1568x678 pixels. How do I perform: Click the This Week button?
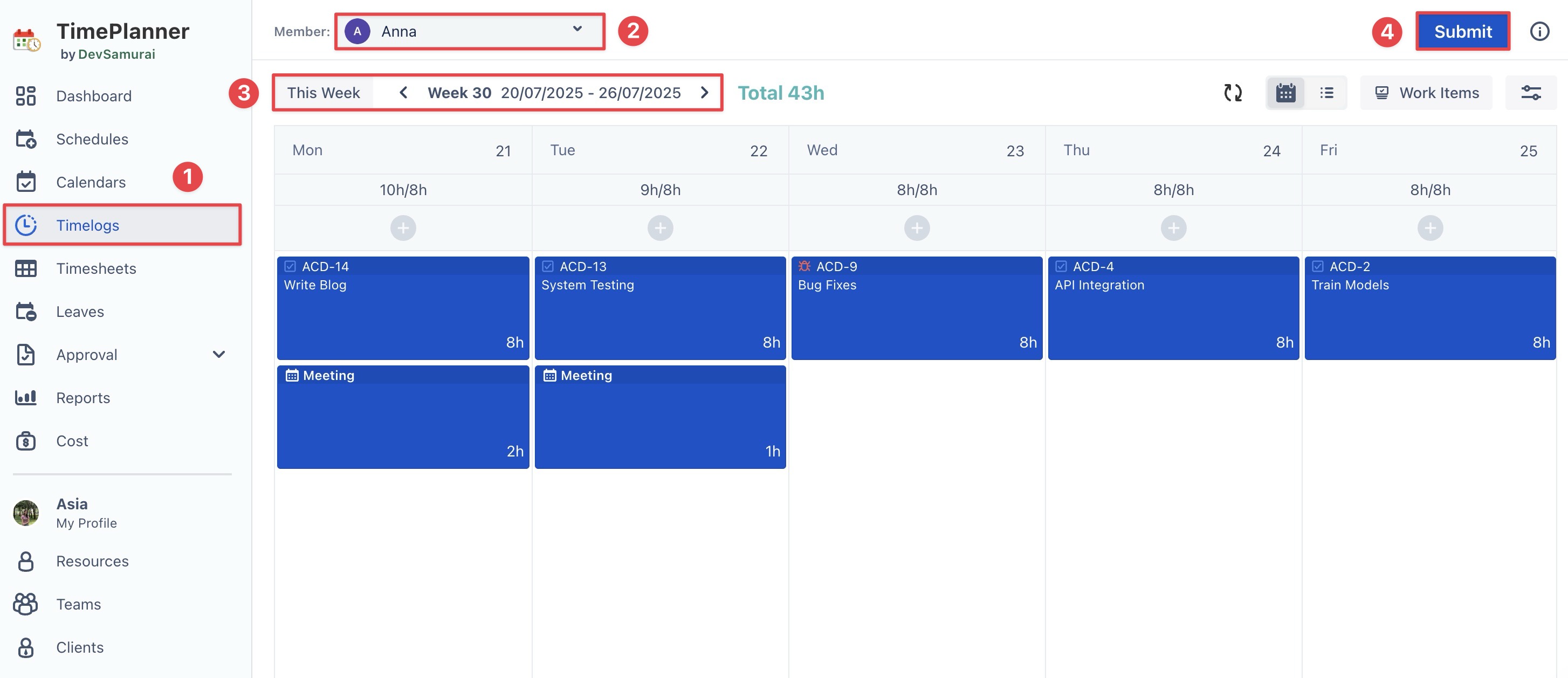[x=323, y=93]
